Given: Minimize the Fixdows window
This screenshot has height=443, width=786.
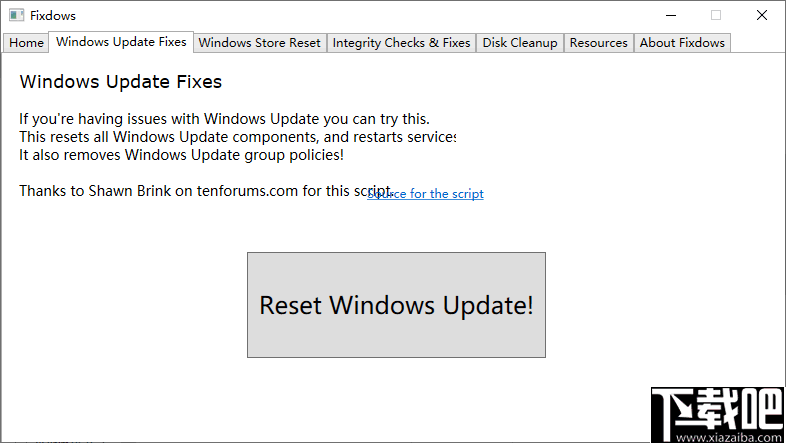Looking at the screenshot, I should 670,15.
